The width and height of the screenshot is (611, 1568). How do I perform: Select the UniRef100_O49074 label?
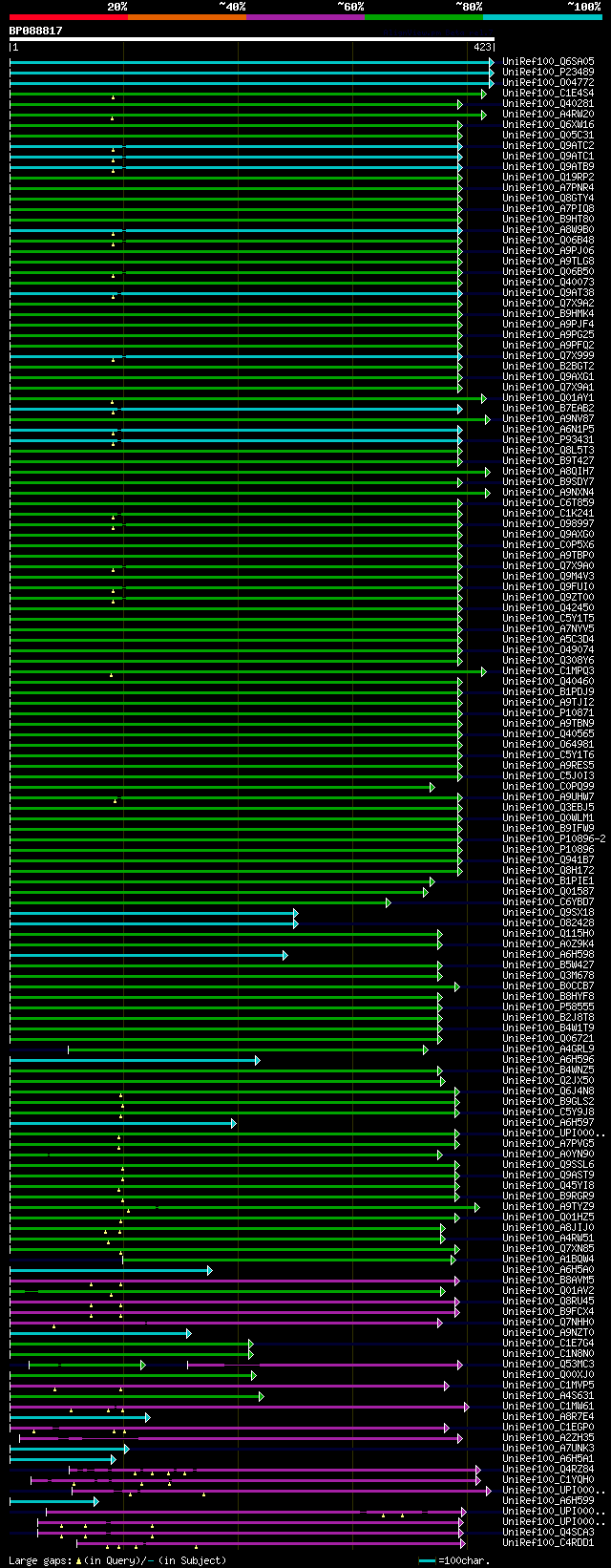click(548, 650)
